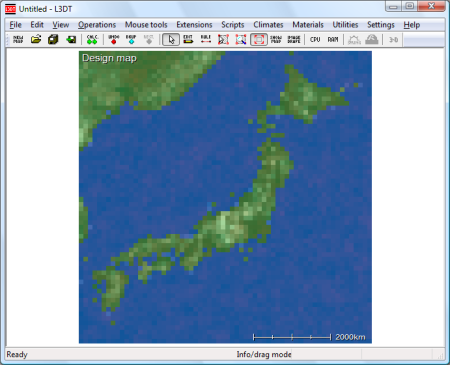Open the Mouse tools menu
This screenshot has height=365, width=450.
[x=146, y=25]
